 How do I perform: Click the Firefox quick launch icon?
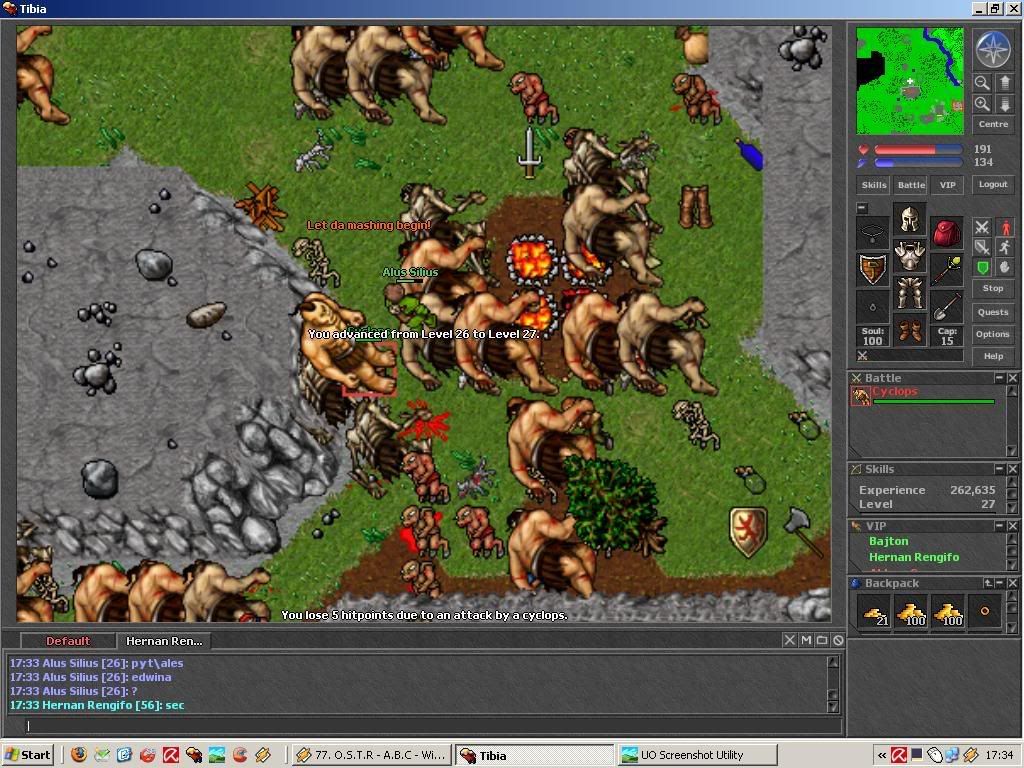click(79, 755)
